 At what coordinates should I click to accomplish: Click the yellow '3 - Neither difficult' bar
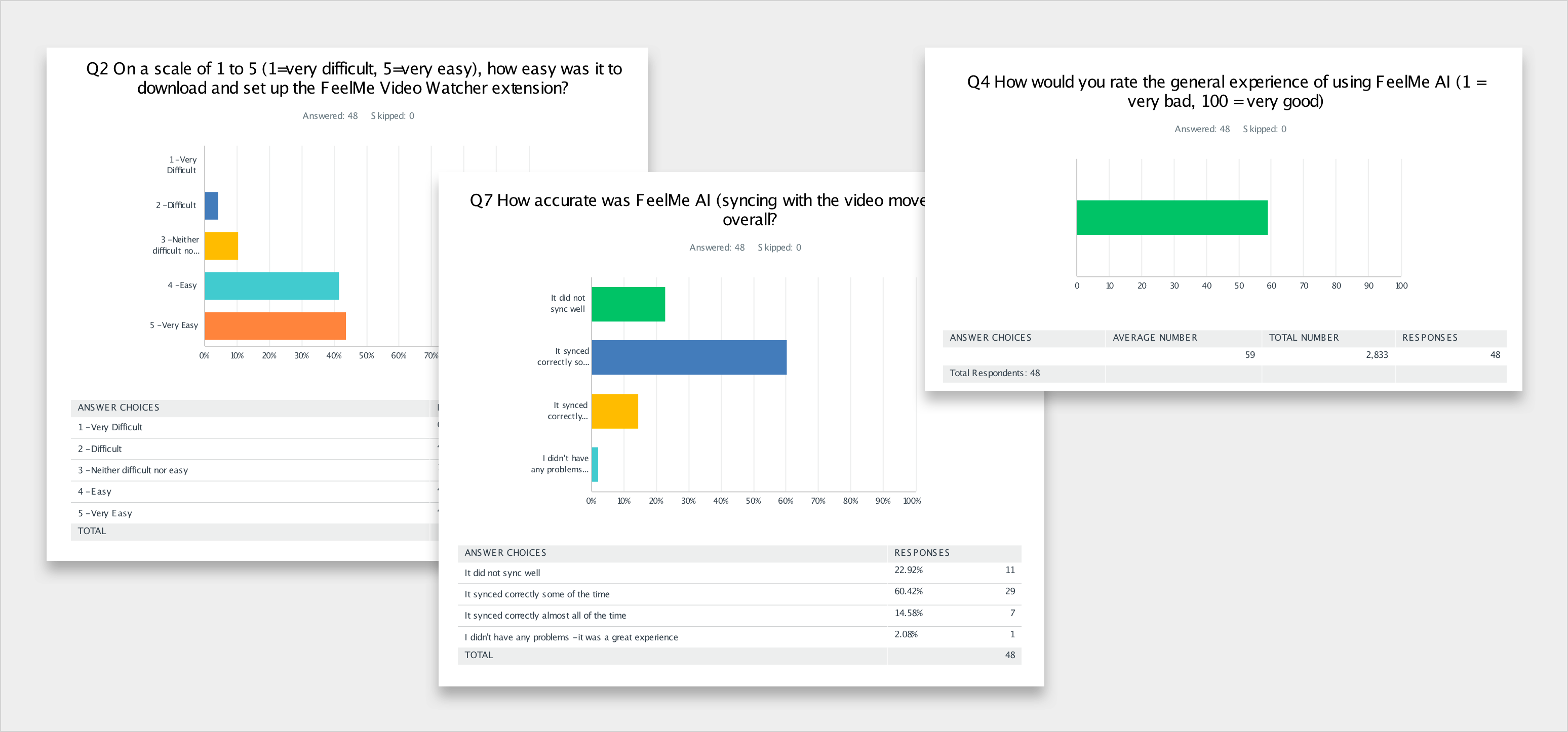221,246
